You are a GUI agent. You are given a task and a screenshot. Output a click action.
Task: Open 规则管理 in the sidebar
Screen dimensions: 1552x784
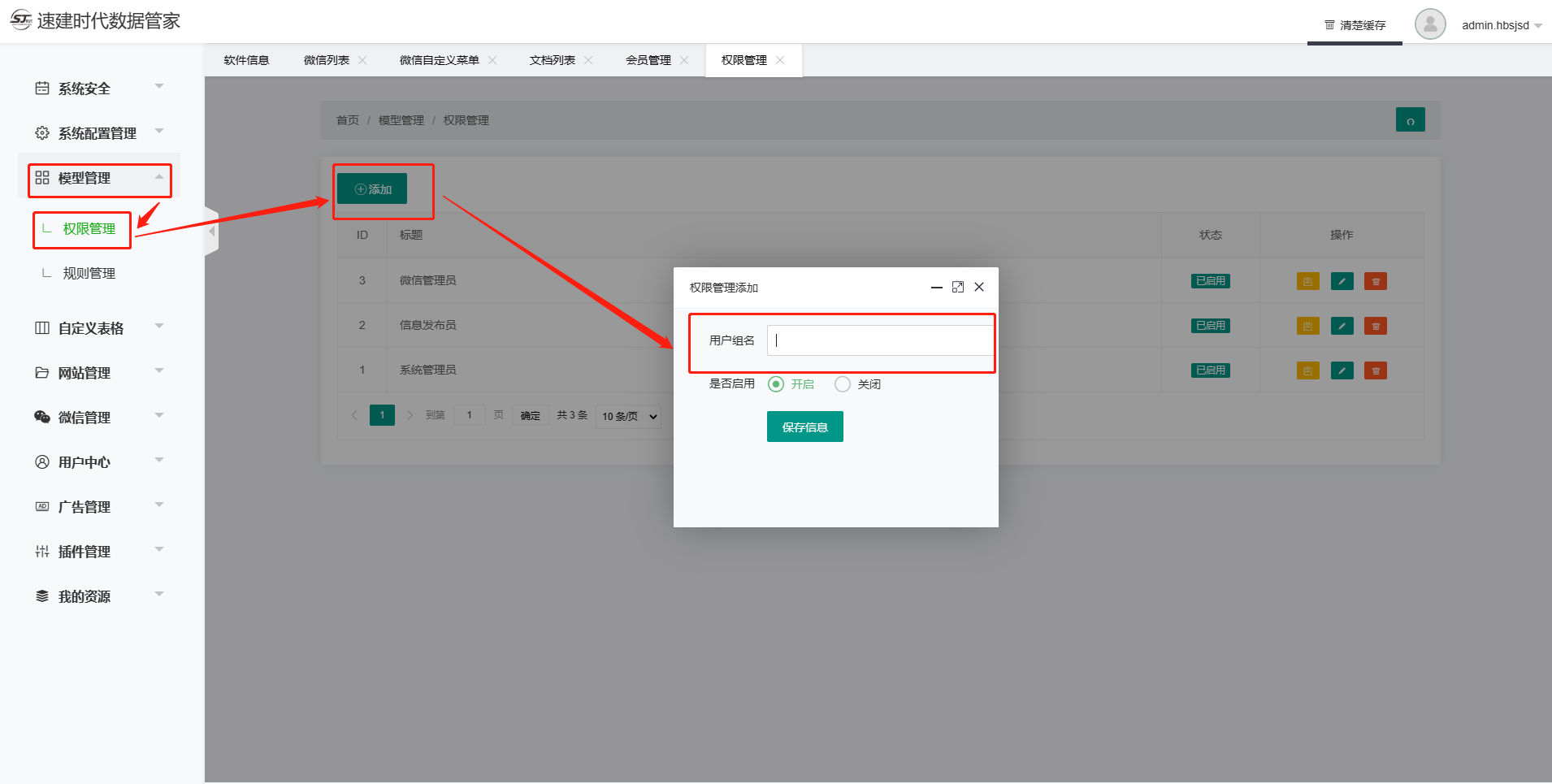click(89, 273)
